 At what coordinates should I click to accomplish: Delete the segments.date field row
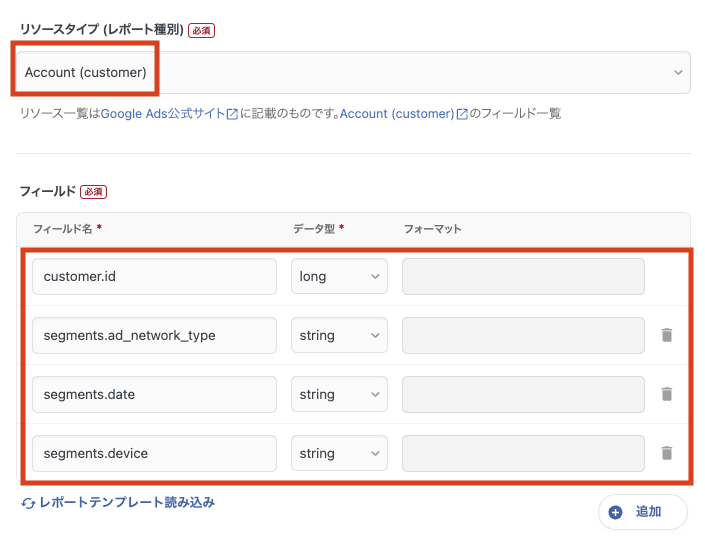tap(666, 394)
